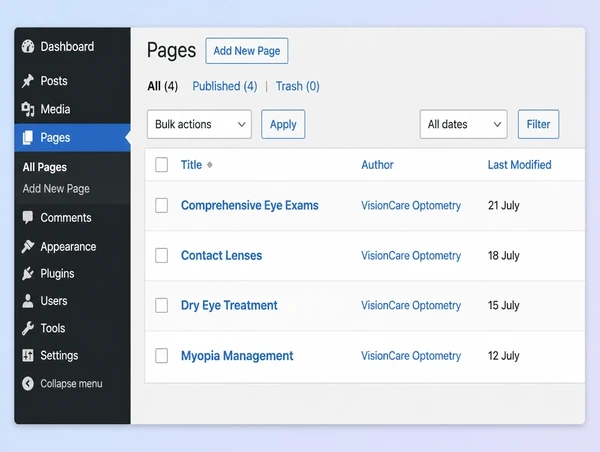The image size is (600, 452).
Task: Click author link for Myopia Management
Action: (411, 356)
